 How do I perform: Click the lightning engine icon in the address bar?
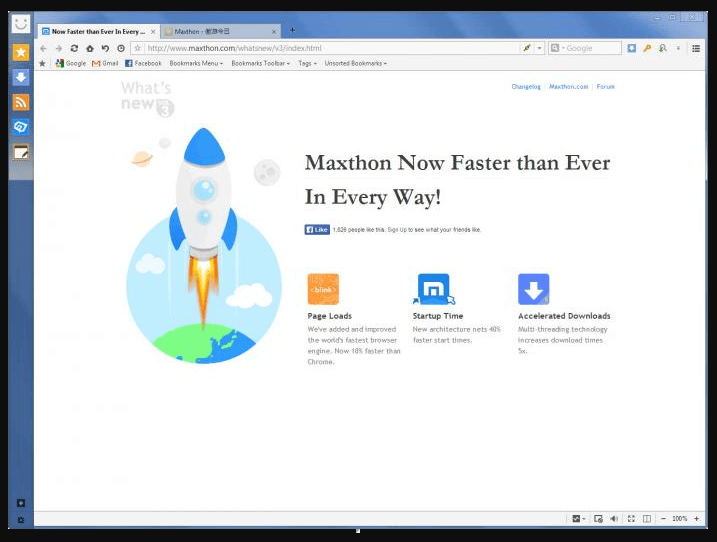(527, 48)
